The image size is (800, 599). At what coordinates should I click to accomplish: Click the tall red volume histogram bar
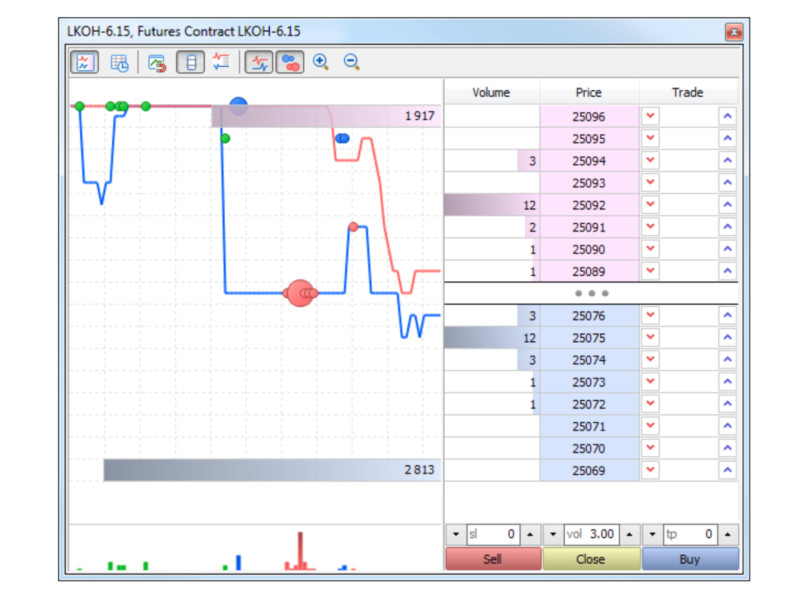pyautogui.click(x=301, y=551)
